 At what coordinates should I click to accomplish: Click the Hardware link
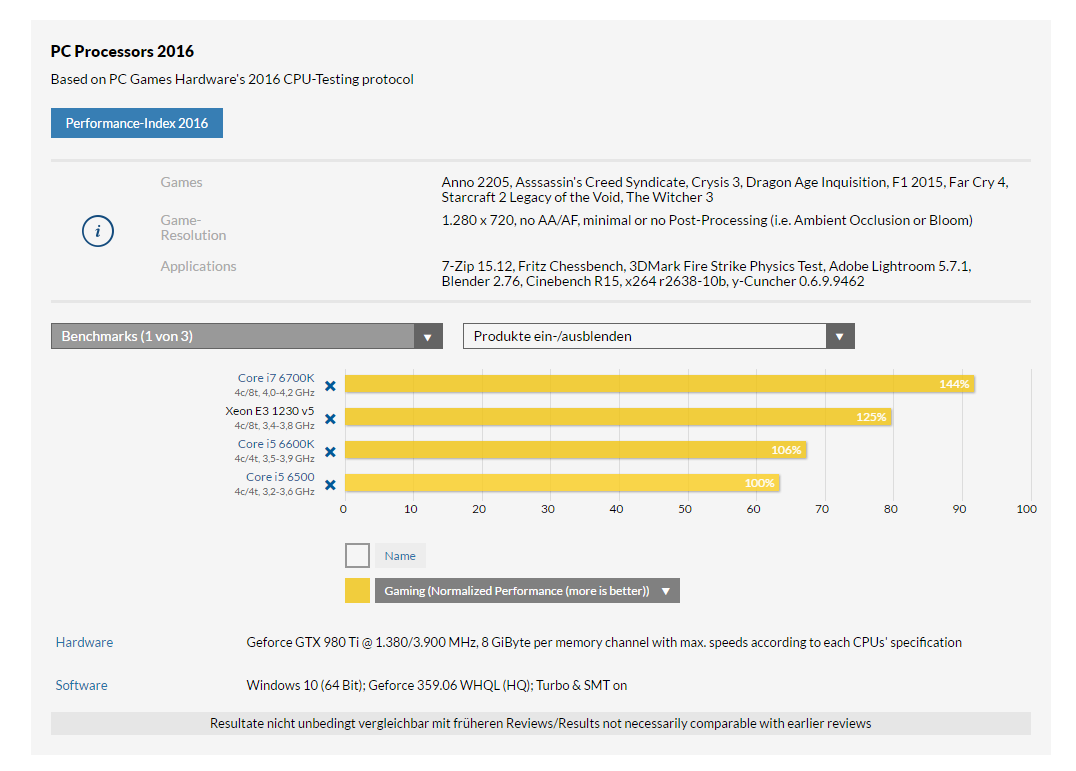point(84,642)
